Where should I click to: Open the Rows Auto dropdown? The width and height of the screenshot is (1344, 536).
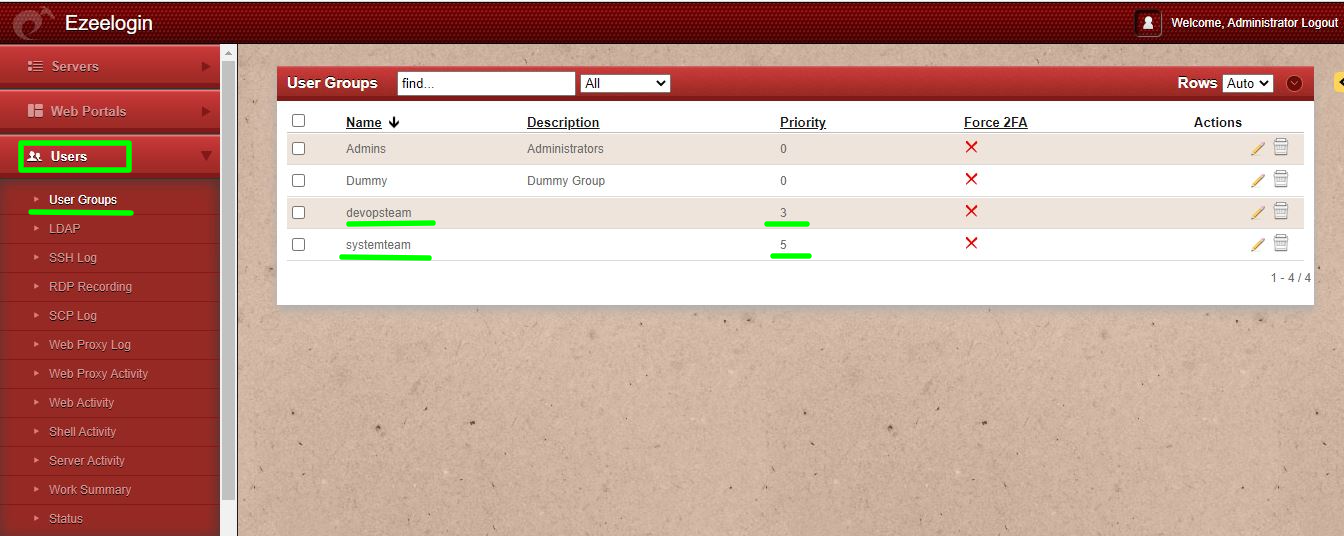tap(1247, 83)
